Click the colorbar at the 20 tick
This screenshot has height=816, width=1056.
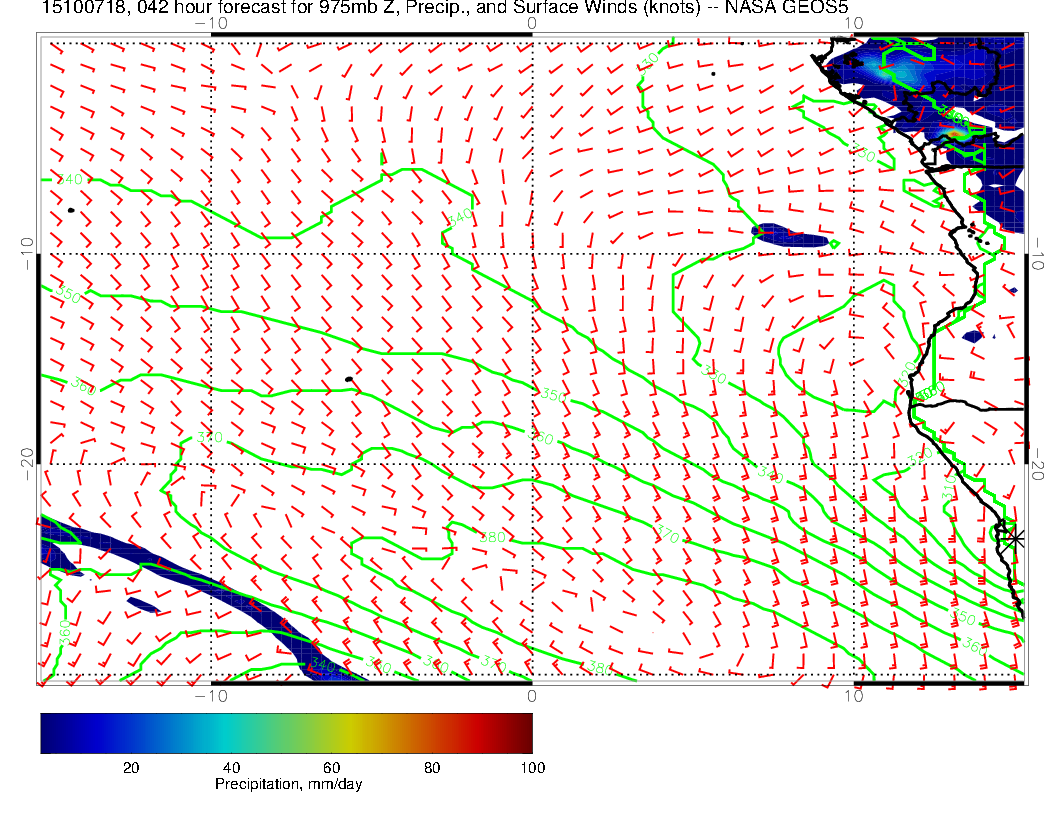click(x=130, y=732)
